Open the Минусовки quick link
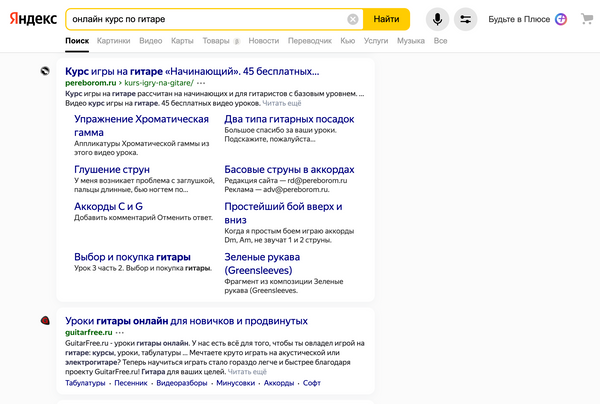Screen dimensions: 600x404 [236, 383]
